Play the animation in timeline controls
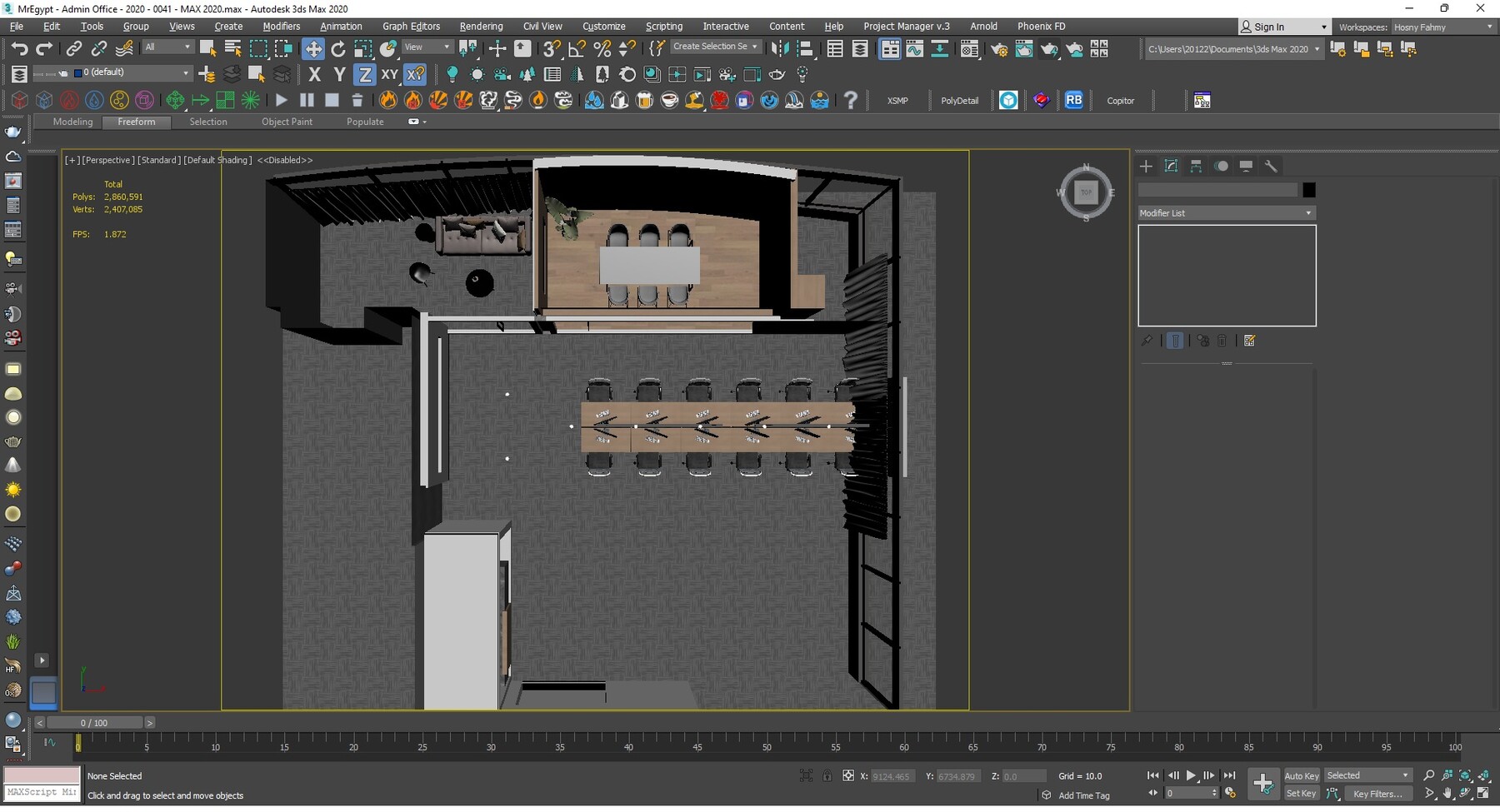The width and height of the screenshot is (1500, 812). (x=1191, y=775)
